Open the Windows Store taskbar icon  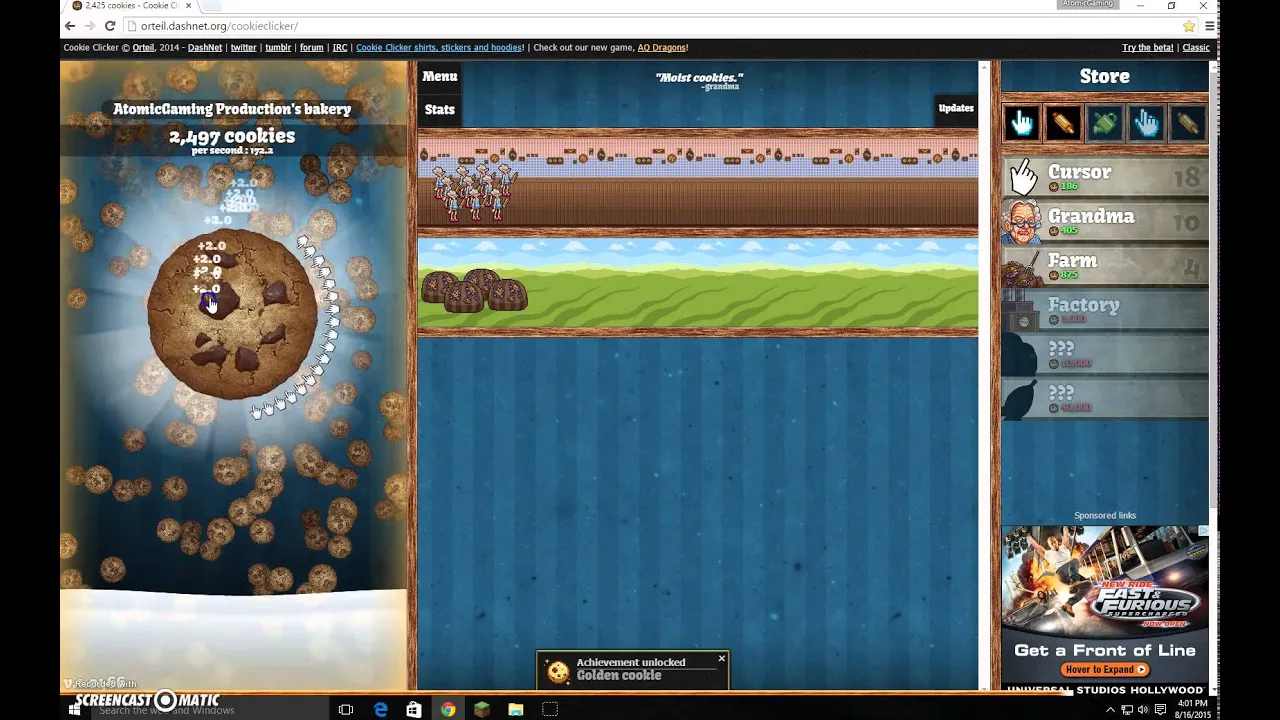[x=414, y=709]
